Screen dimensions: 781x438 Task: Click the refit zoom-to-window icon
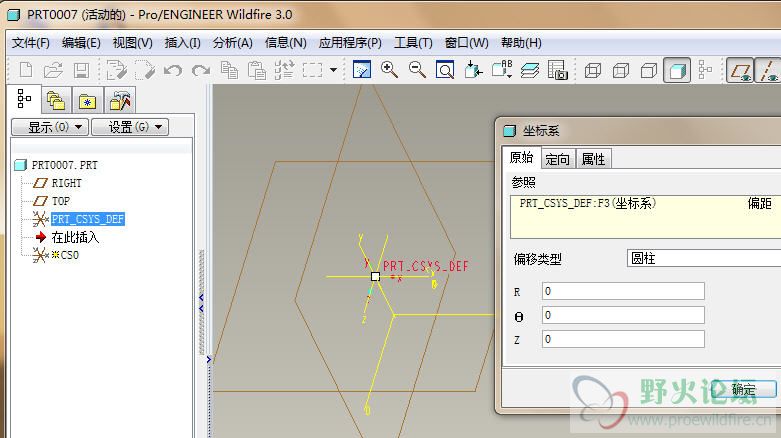click(x=445, y=70)
